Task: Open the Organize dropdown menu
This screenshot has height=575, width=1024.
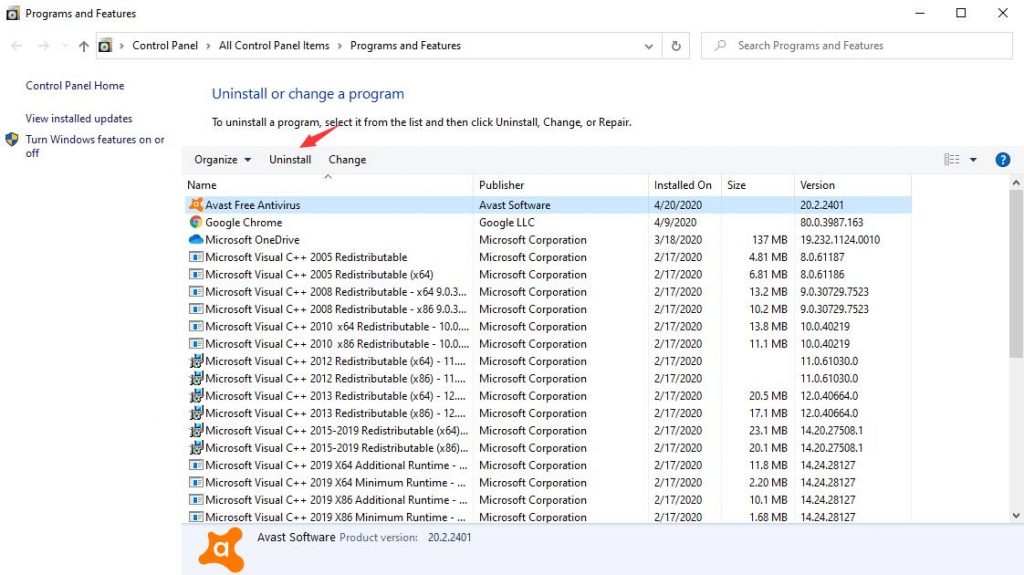Action: tap(222, 159)
